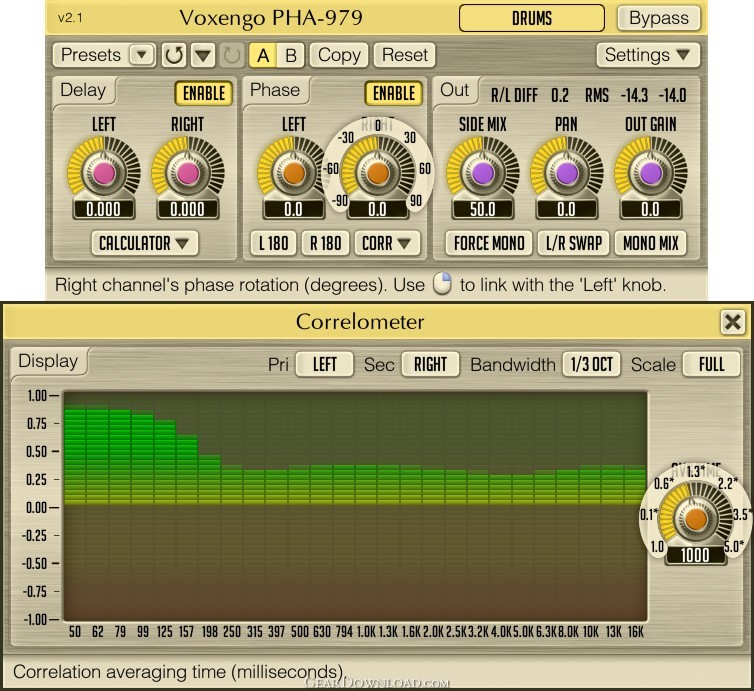Click the 16K frequency band label
Screen dimensions: 754x691
636,631
